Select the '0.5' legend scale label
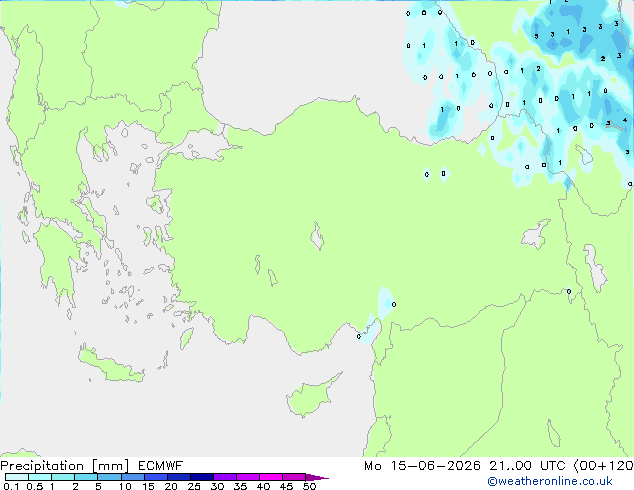The width and height of the screenshot is (634, 490). tap(34, 486)
